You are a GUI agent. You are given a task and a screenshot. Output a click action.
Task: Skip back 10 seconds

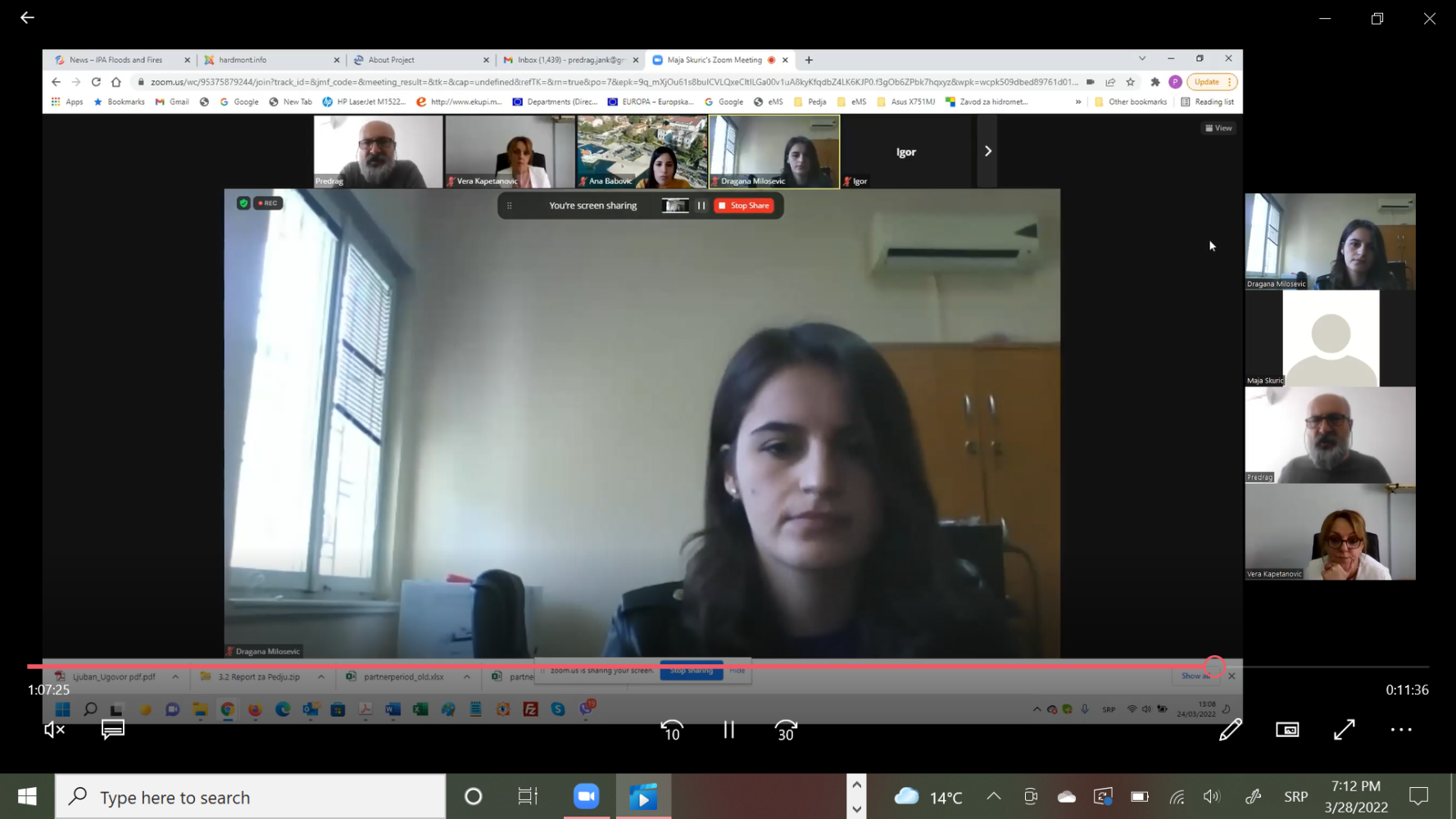click(672, 729)
